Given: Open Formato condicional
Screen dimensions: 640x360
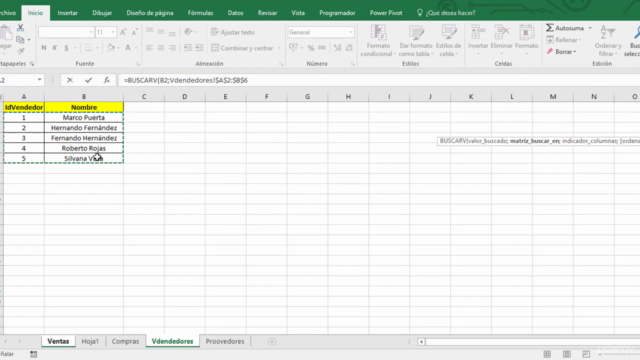Looking at the screenshot, I should point(378,41).
